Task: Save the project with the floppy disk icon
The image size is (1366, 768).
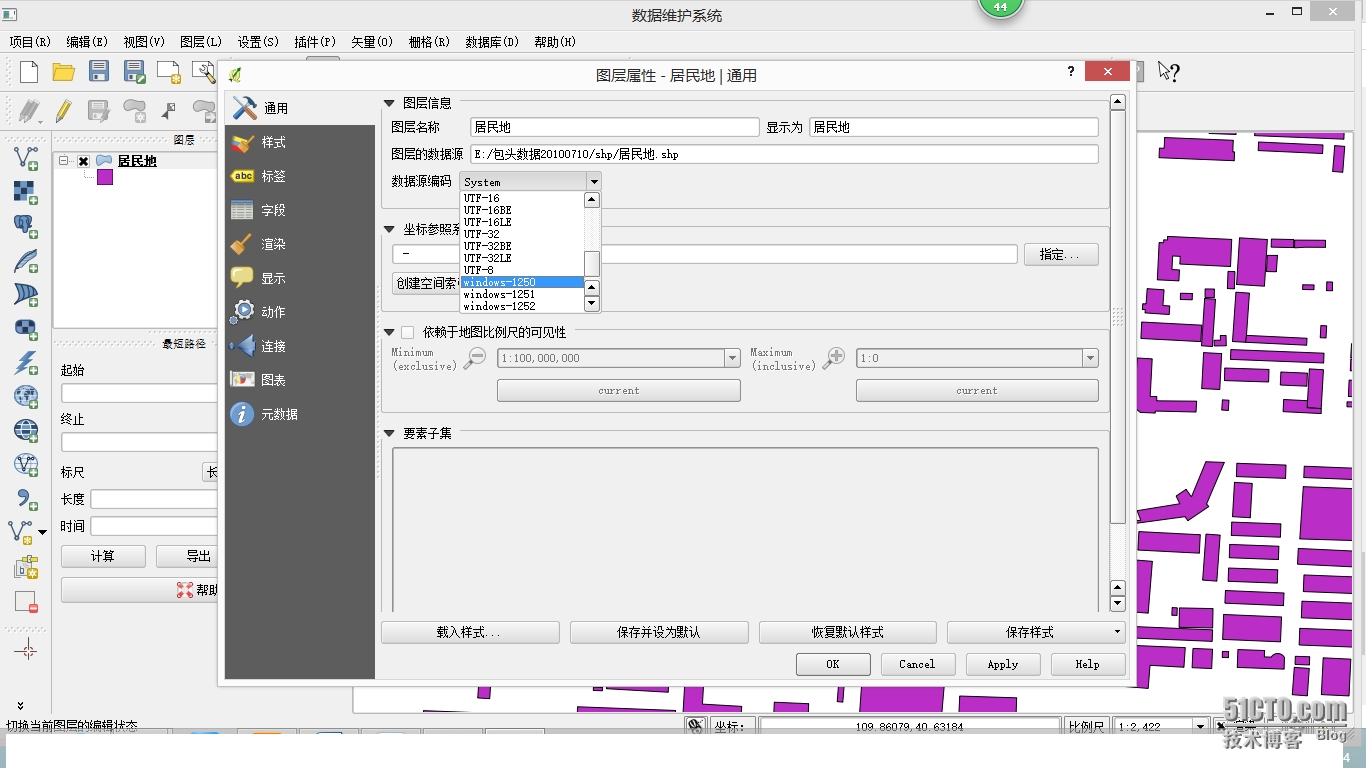Action: click(99, 71)
